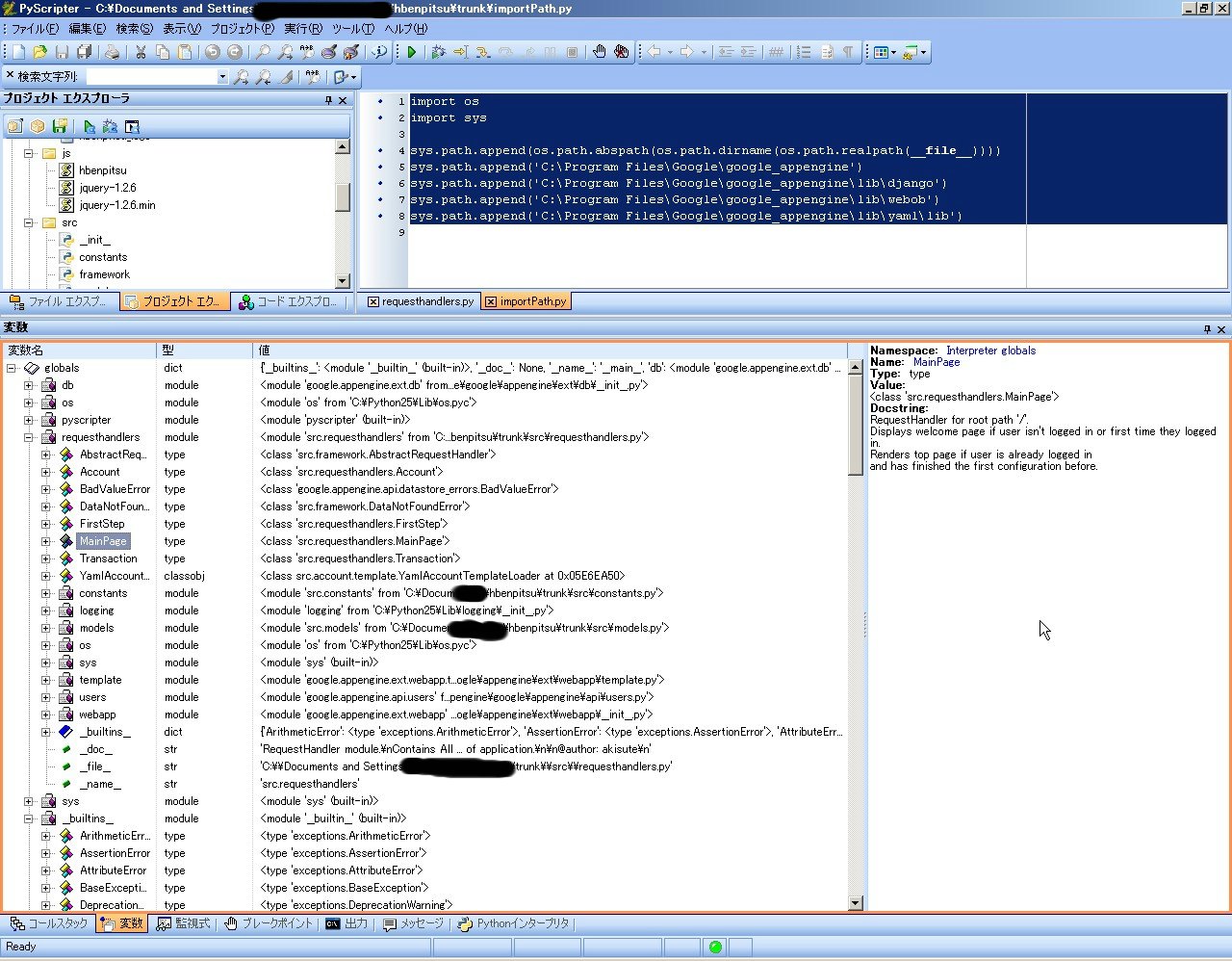Viewport: 1232px width, 961px height.
Task: Pin the プロジェクト エクスプローラ panel
Action: tap(329, 100)
